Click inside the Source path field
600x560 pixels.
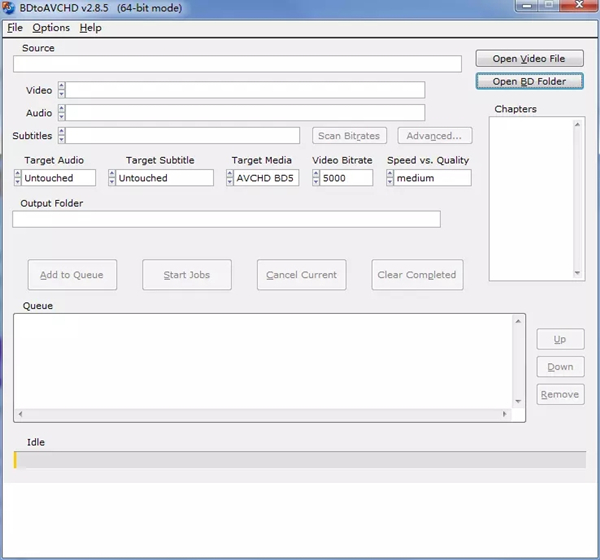click(237, 64)
